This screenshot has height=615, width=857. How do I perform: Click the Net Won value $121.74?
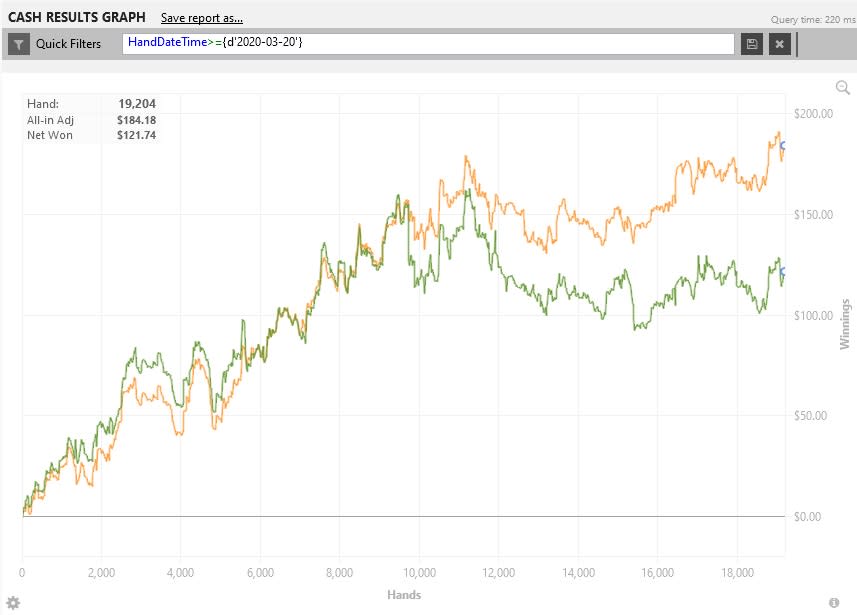[x=136, y=135]
